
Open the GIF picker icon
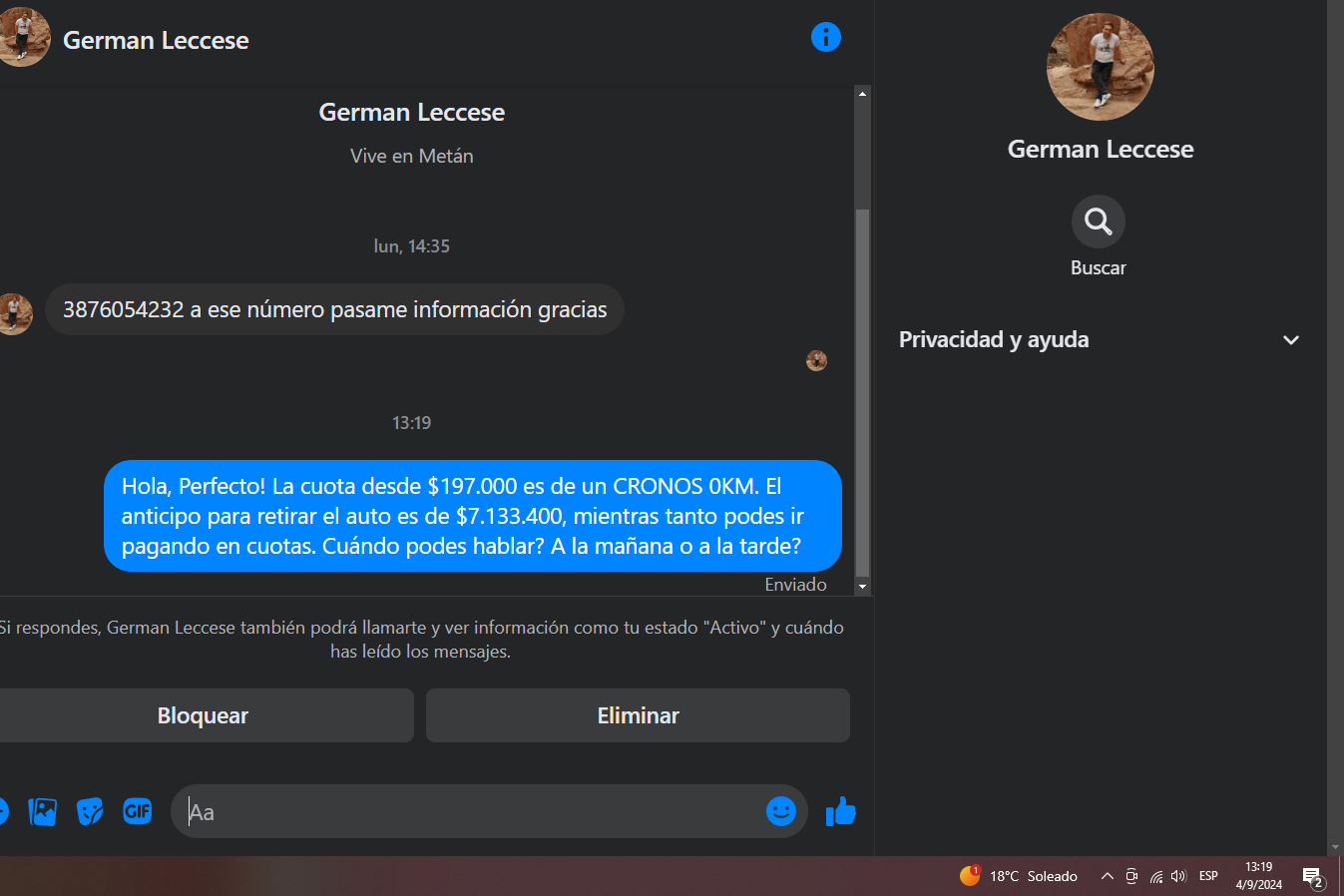point(137,811)
